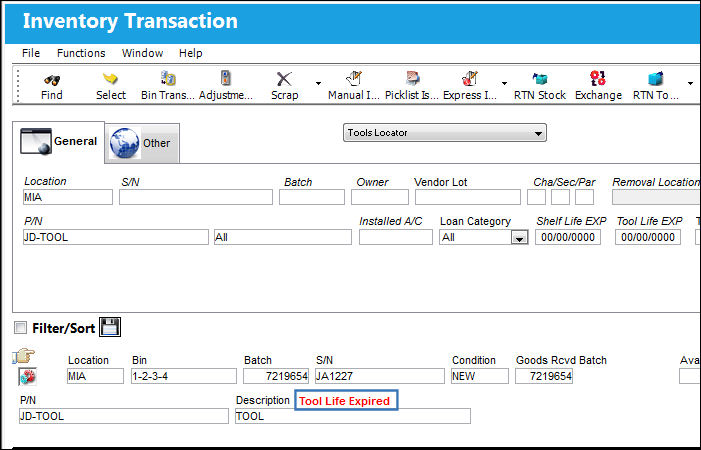Expand the dropdown arrow next to RTN To
Viewport: 701px width, 450px height.
click(690, 83)
